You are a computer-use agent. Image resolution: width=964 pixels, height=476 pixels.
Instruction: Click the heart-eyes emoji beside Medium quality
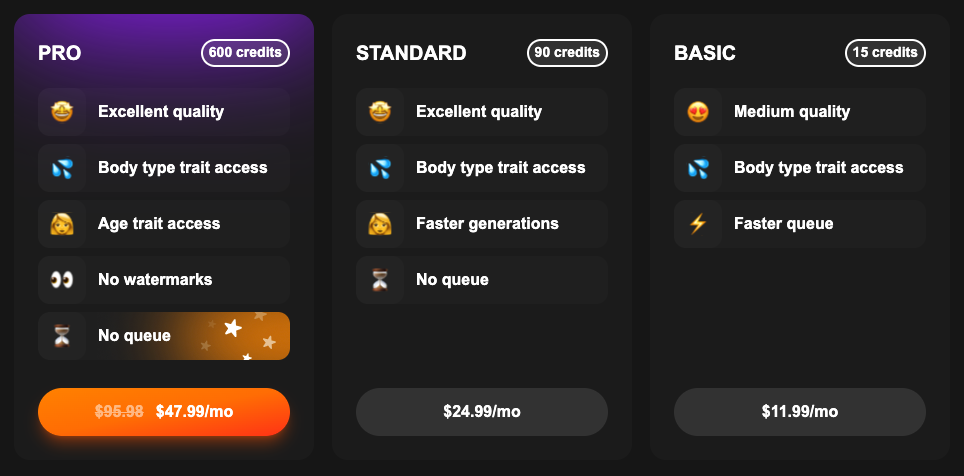pyautogui.click(x=698, y=112)
